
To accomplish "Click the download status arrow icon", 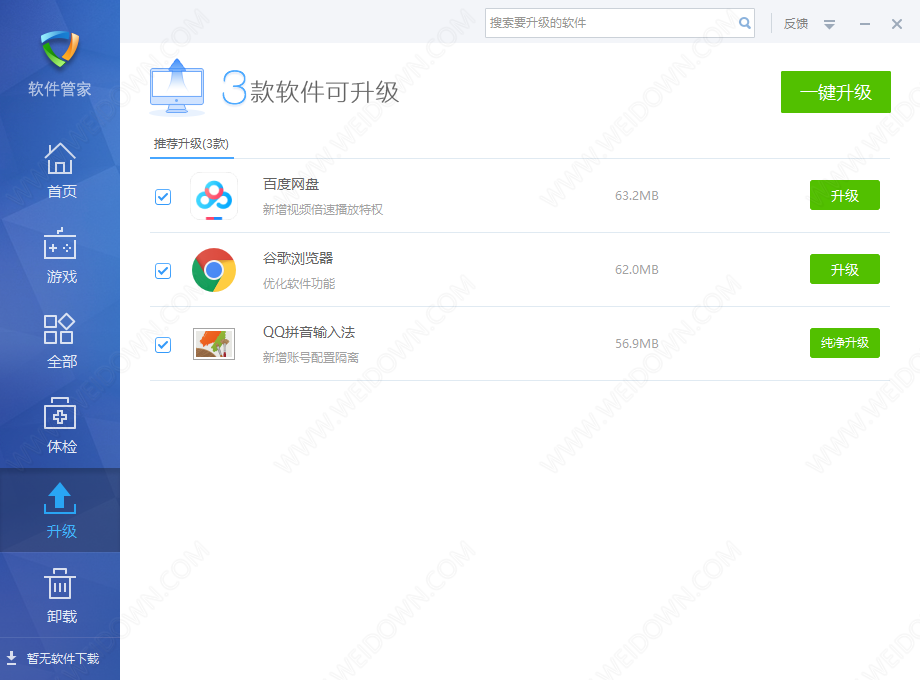I will pyautogui.click(x=11, y=658).
